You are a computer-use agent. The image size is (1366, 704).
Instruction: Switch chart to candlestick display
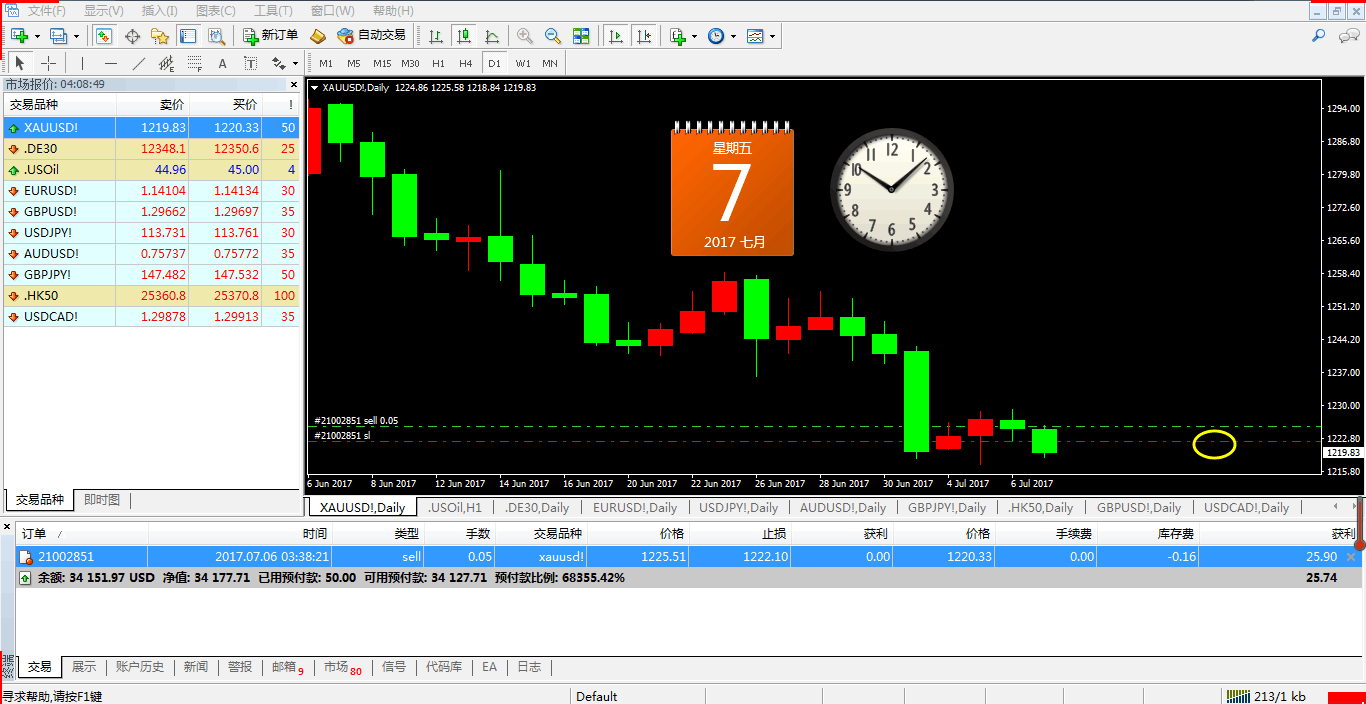tap(464, 36)
